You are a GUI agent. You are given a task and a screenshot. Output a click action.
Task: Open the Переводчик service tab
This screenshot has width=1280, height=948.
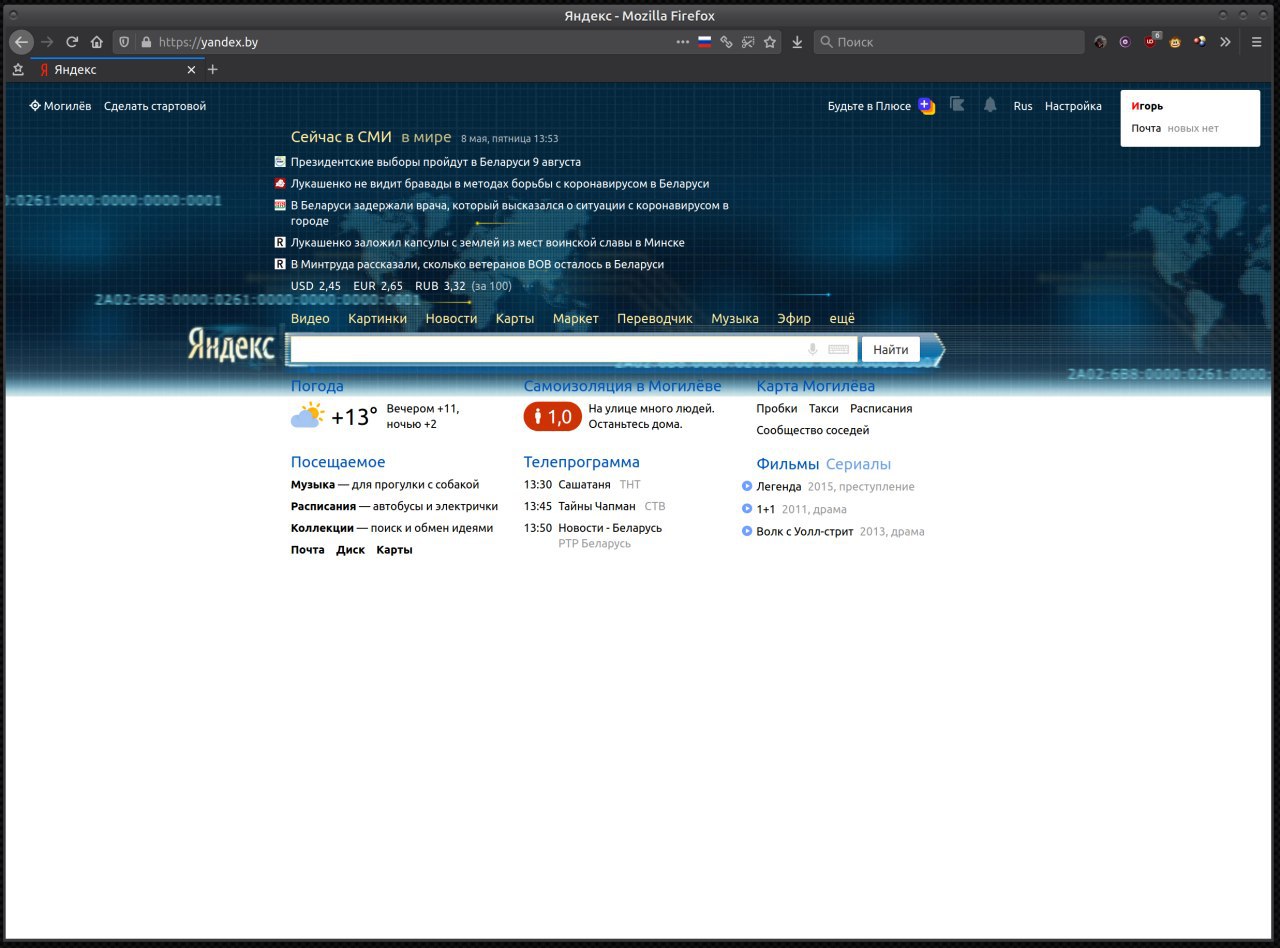[655, 319]
